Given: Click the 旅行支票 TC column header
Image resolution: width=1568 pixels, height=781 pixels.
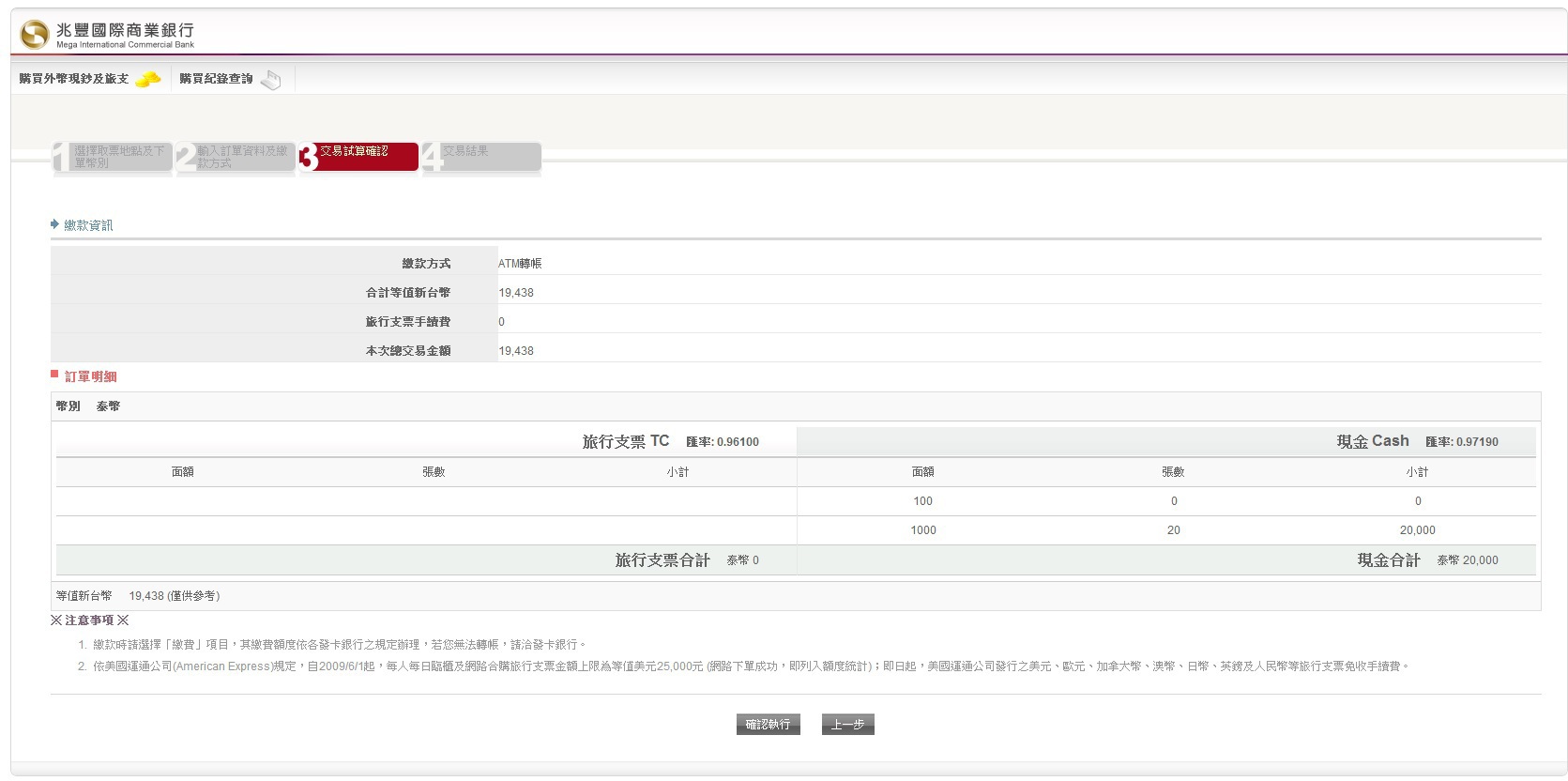Looking at the screenshot, I should coord(625,441).
